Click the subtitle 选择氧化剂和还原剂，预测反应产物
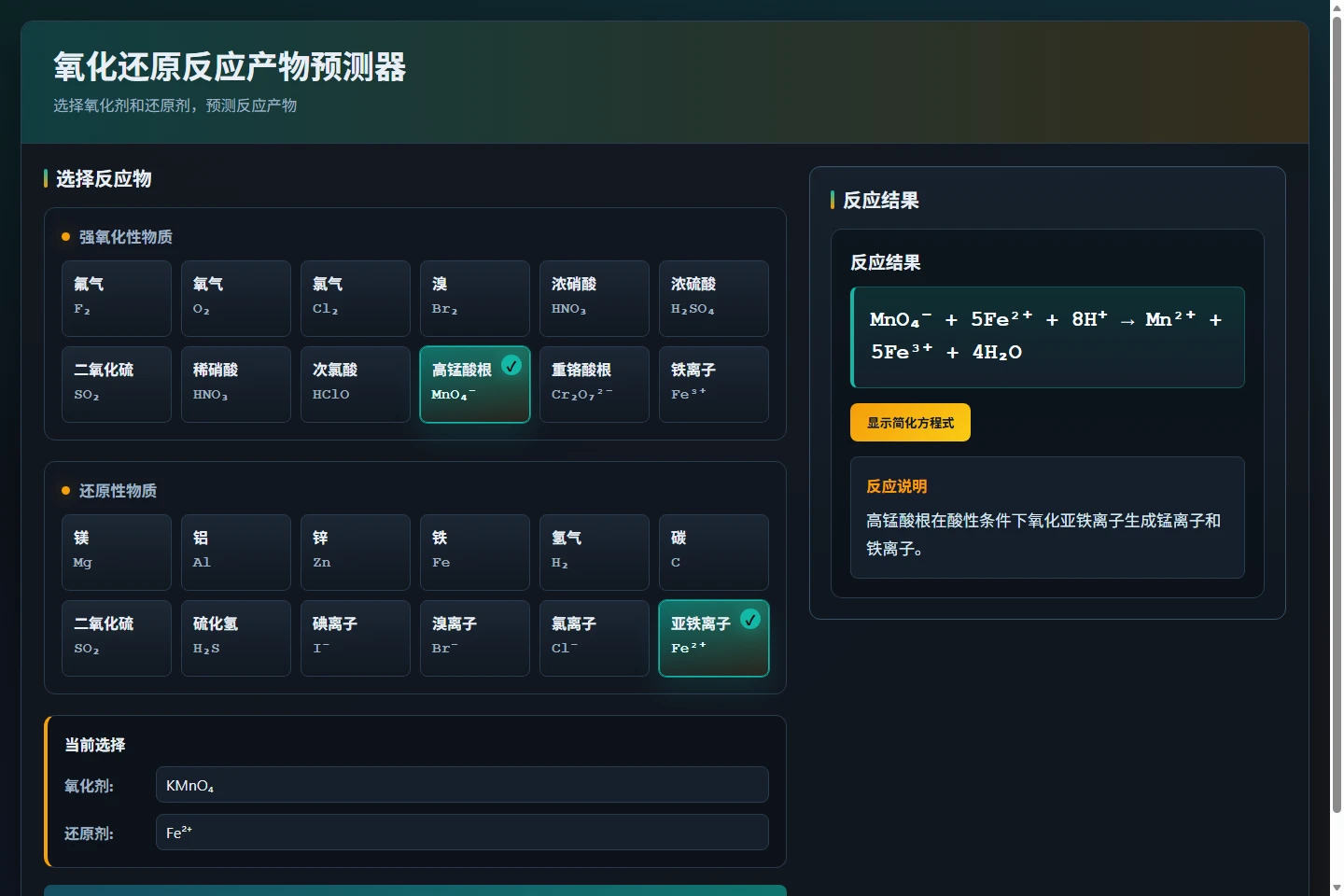The image size is (1344, 896). point(175,105)
